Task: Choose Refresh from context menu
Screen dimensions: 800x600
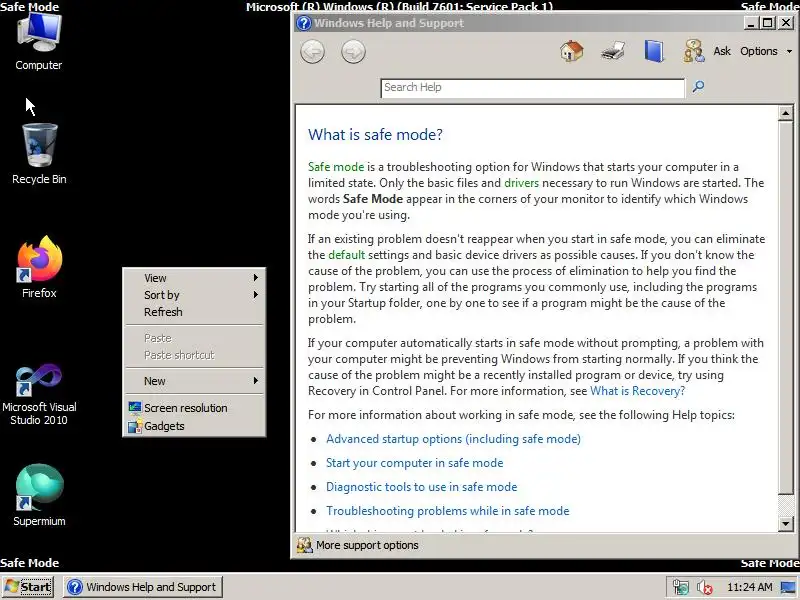Action: click(194, 312)
